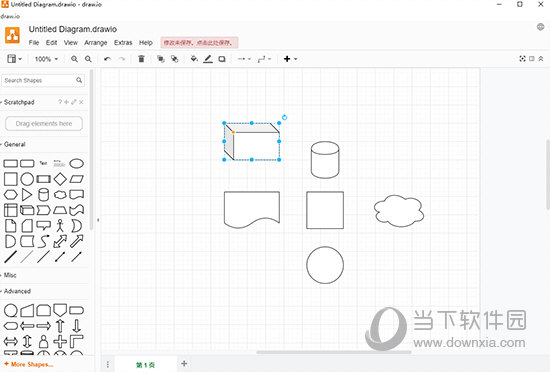Click the fullscreen icon in the toolbar
Viewport: 550px width, 372px height.
(x=522, y=59)
